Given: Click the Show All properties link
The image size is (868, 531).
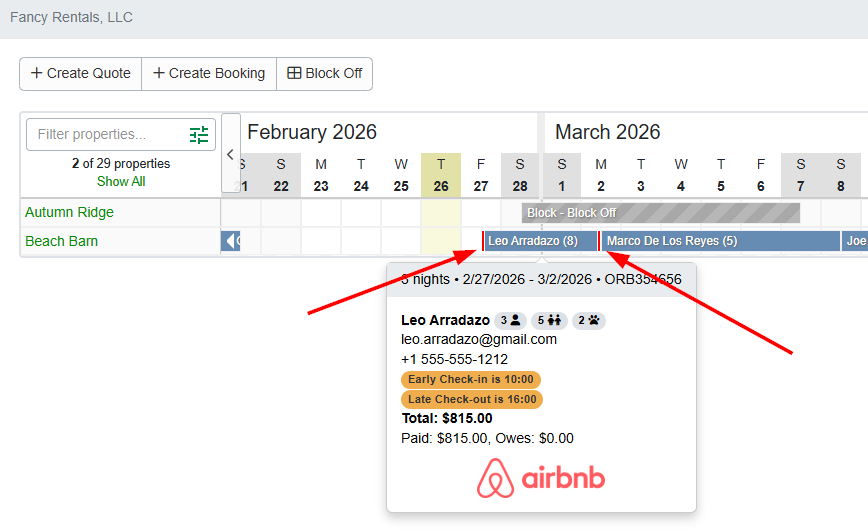Looking at the screenshot, I should click(x=121, y=182).
